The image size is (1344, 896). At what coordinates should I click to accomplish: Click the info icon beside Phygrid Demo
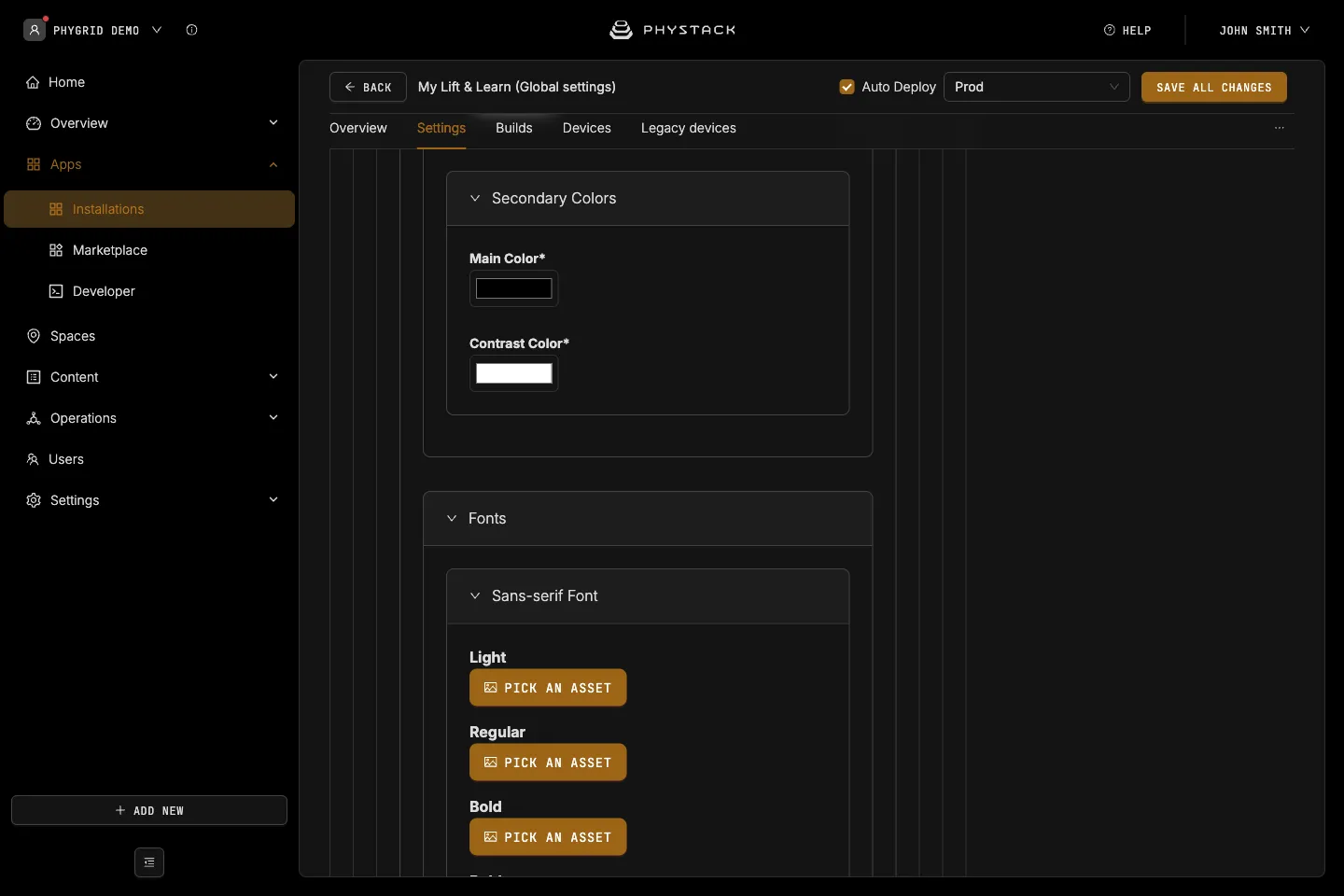click(x=191, y=30)
